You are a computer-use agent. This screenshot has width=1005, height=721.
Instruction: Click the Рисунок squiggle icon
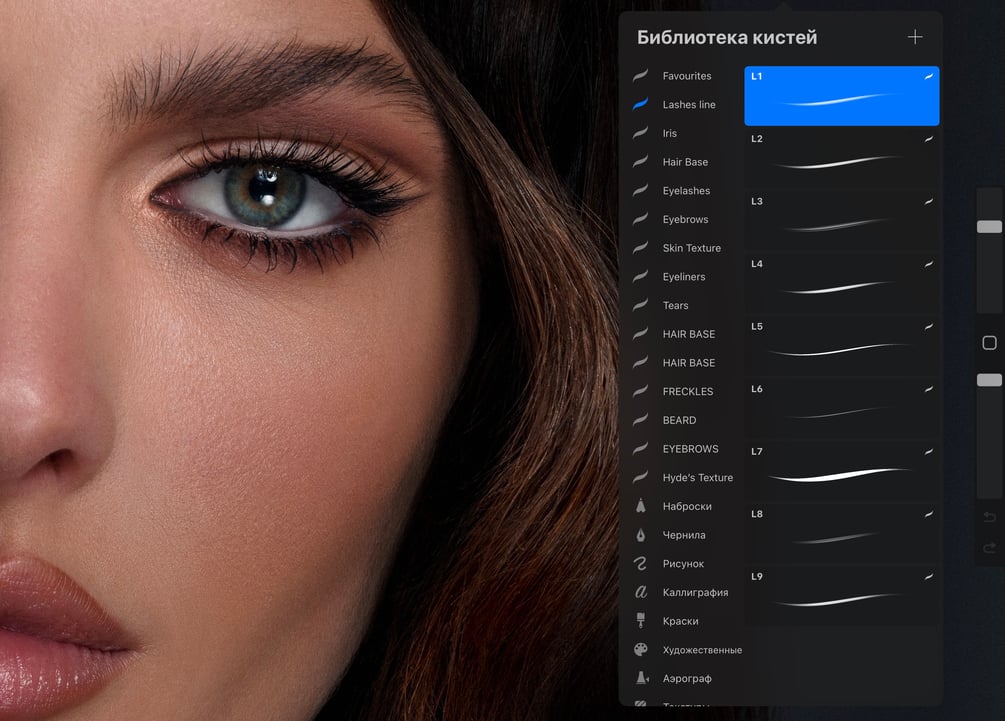[x=640, y=563]
